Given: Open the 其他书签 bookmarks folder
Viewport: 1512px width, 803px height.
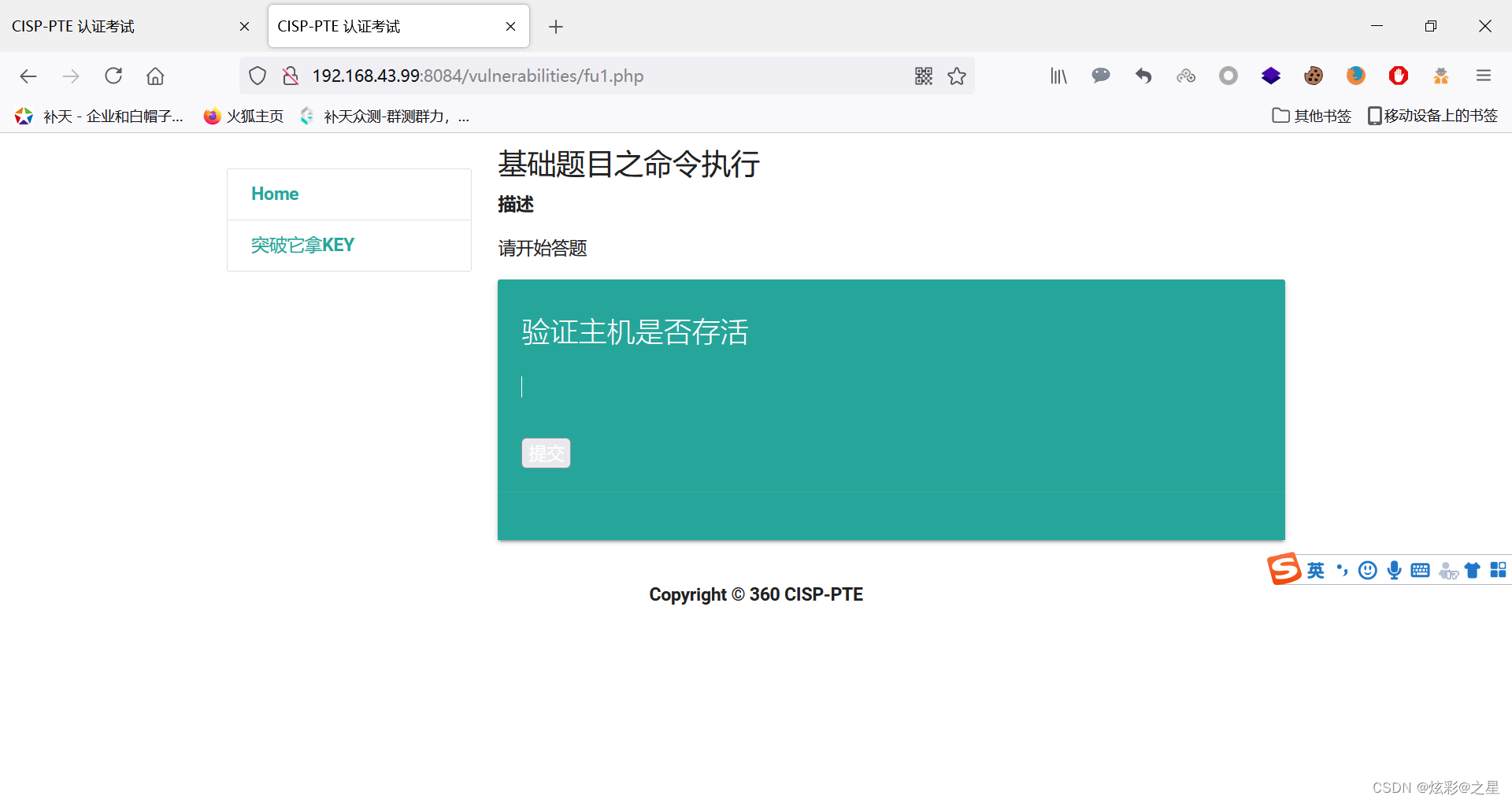Looking at the screenshot, I should 1312,116.
